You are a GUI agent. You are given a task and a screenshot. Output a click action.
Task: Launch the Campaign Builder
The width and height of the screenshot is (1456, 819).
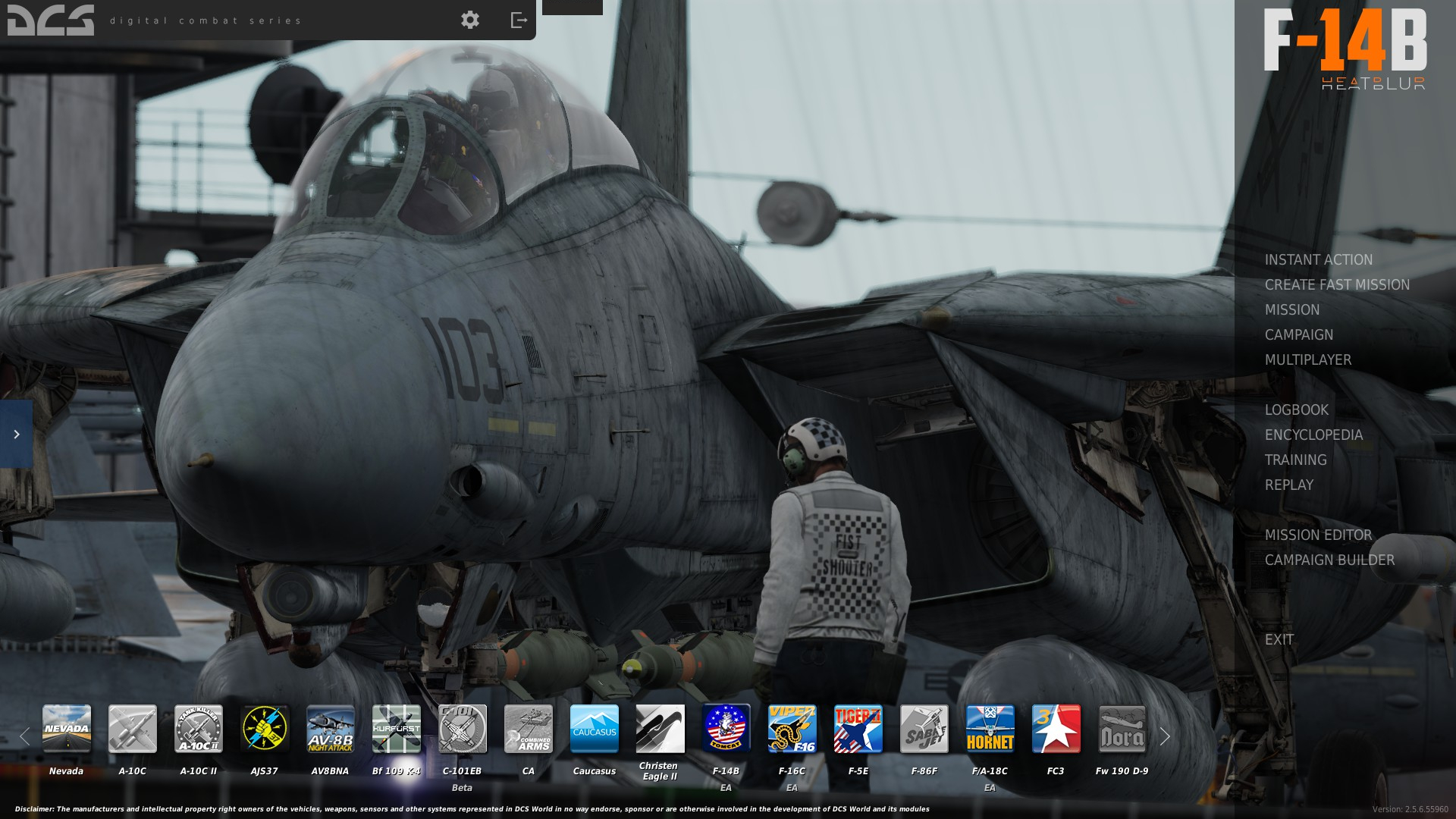tap(1329, 560)
